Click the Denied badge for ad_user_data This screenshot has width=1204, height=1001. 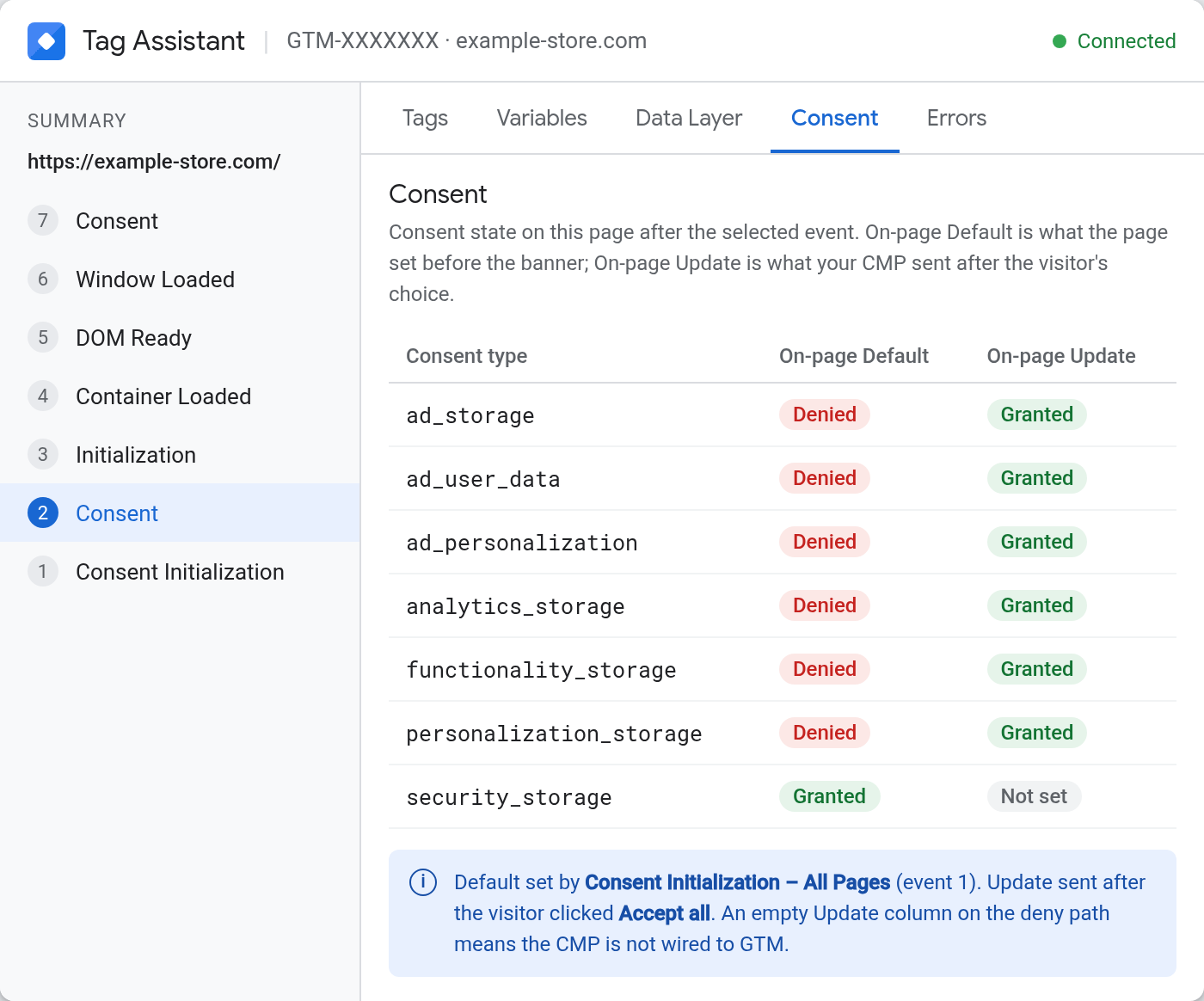[825, 478]
